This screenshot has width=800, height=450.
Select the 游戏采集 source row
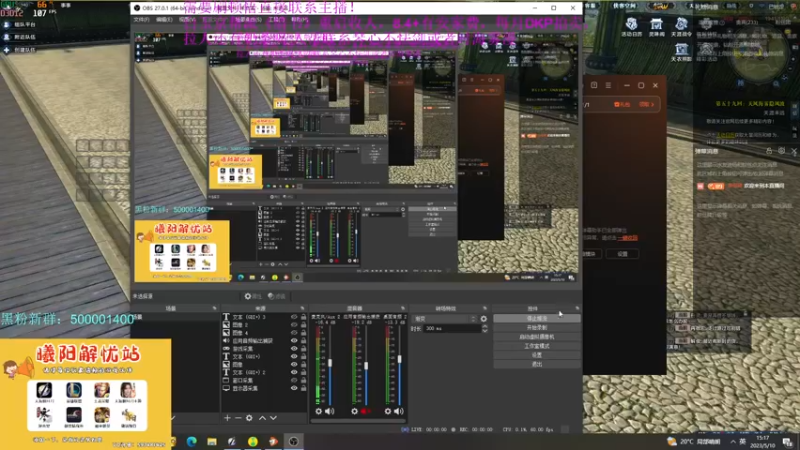(x=264, y=348)
